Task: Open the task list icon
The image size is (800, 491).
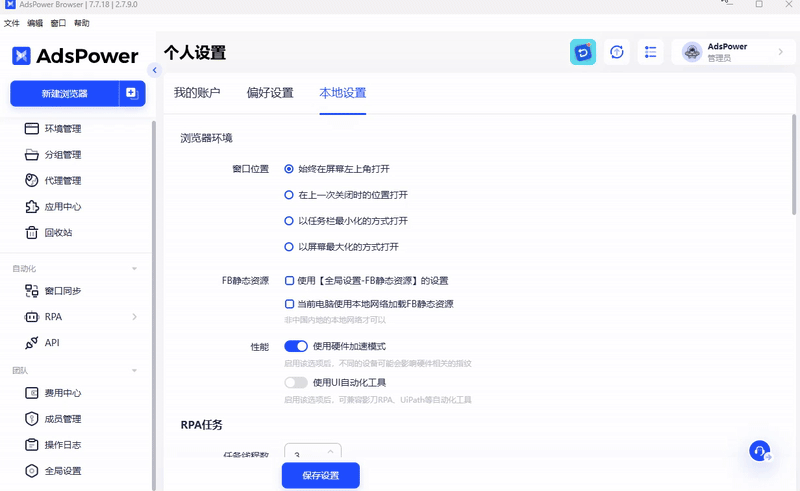Action: point(651,52)
